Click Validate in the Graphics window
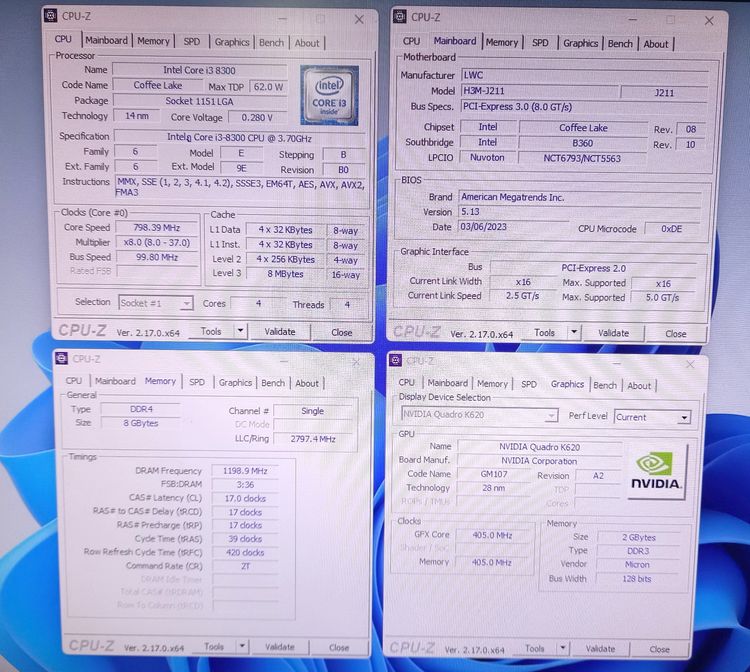This screenshot has height=672, width=750. 600,649
